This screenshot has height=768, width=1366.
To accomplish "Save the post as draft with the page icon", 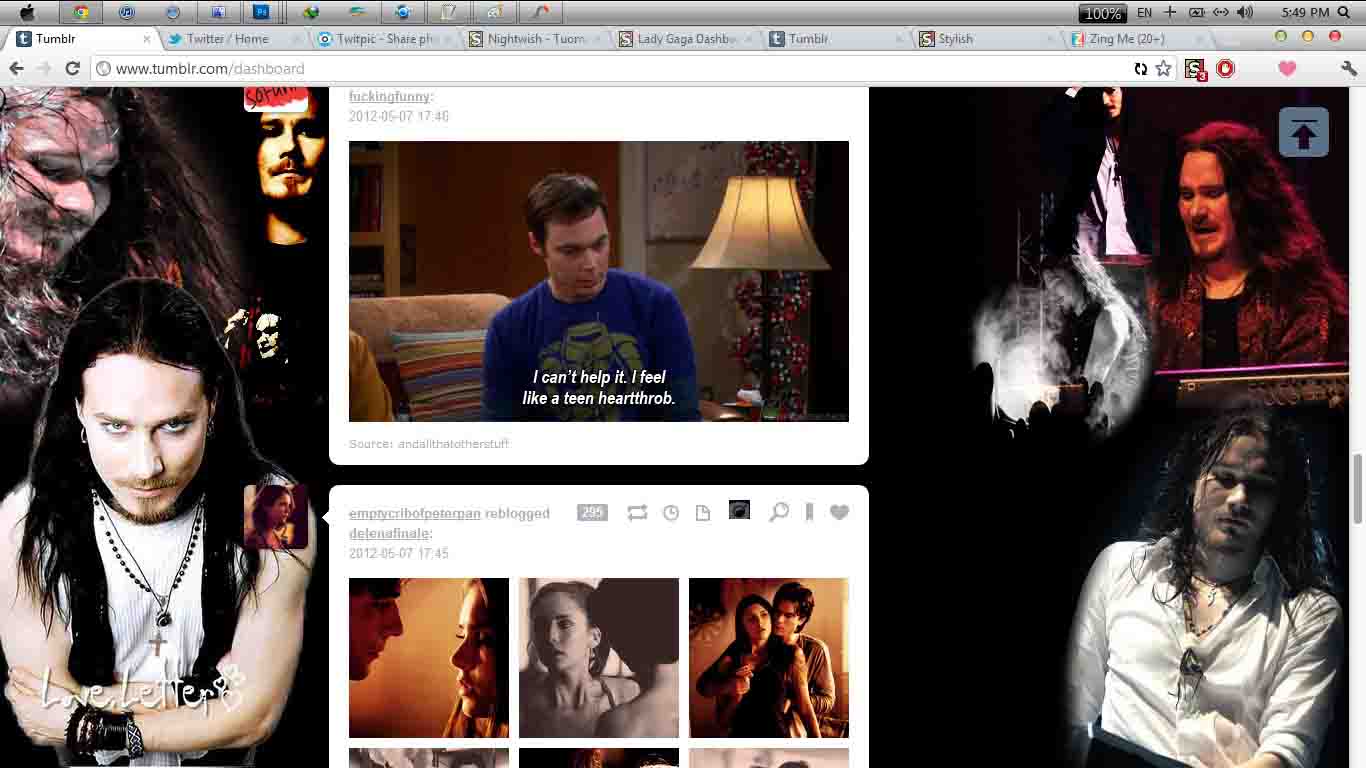I will pos(703,513).
